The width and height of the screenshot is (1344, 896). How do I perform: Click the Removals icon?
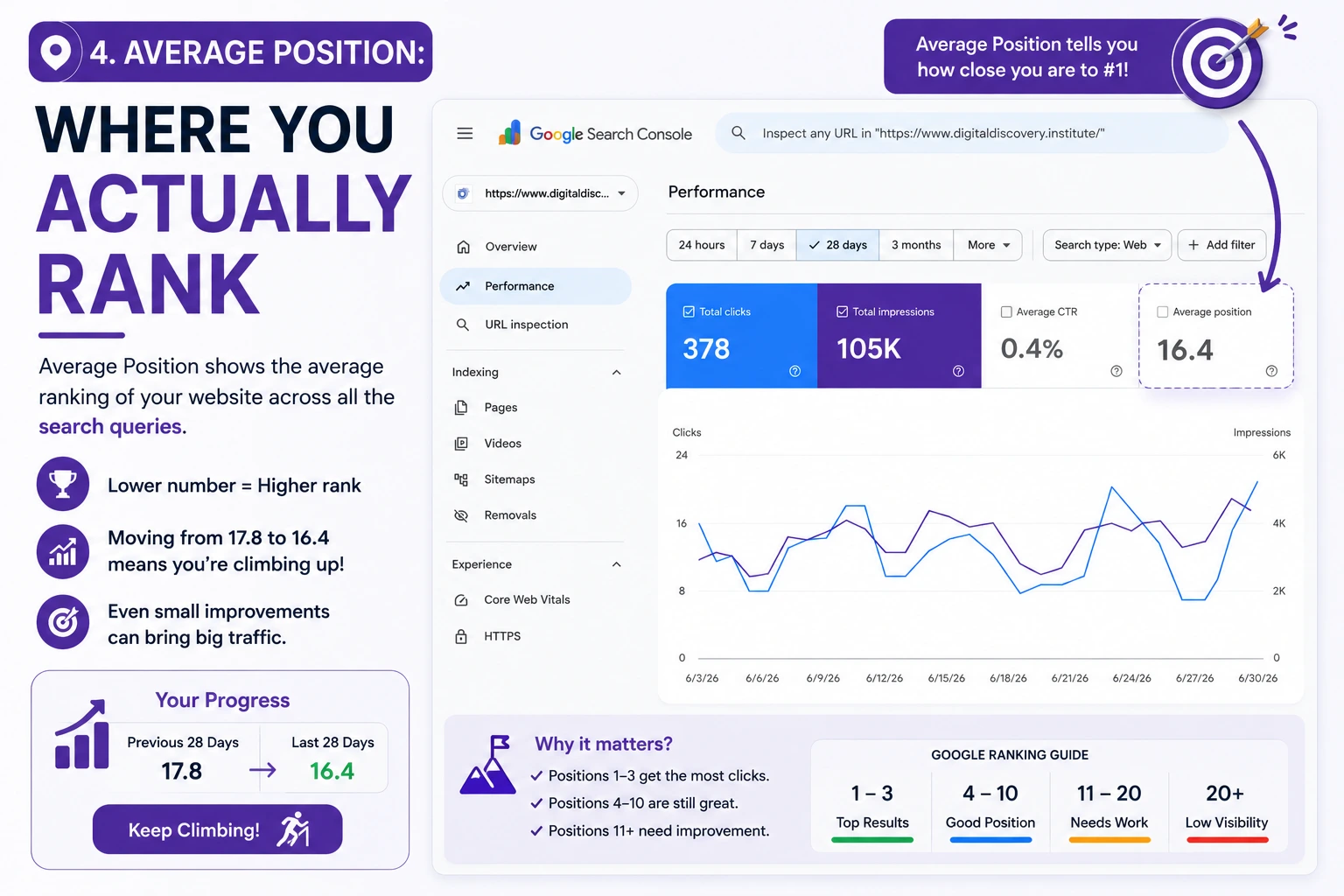(461, 515)
